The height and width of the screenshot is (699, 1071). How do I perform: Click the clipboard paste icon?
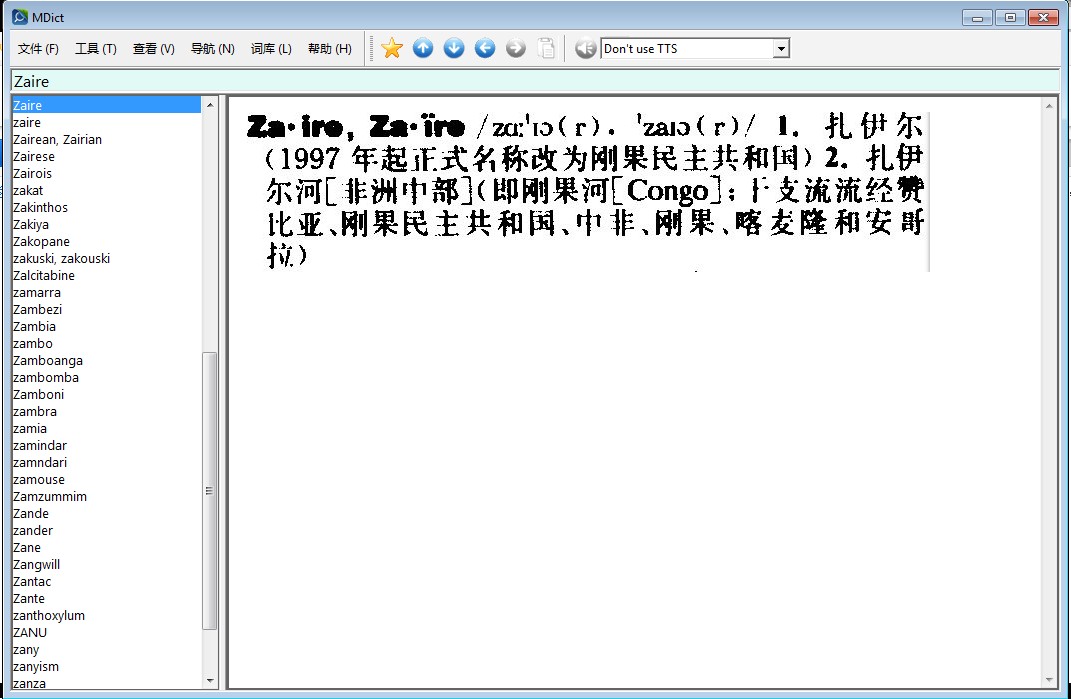[x=546, y=48]
